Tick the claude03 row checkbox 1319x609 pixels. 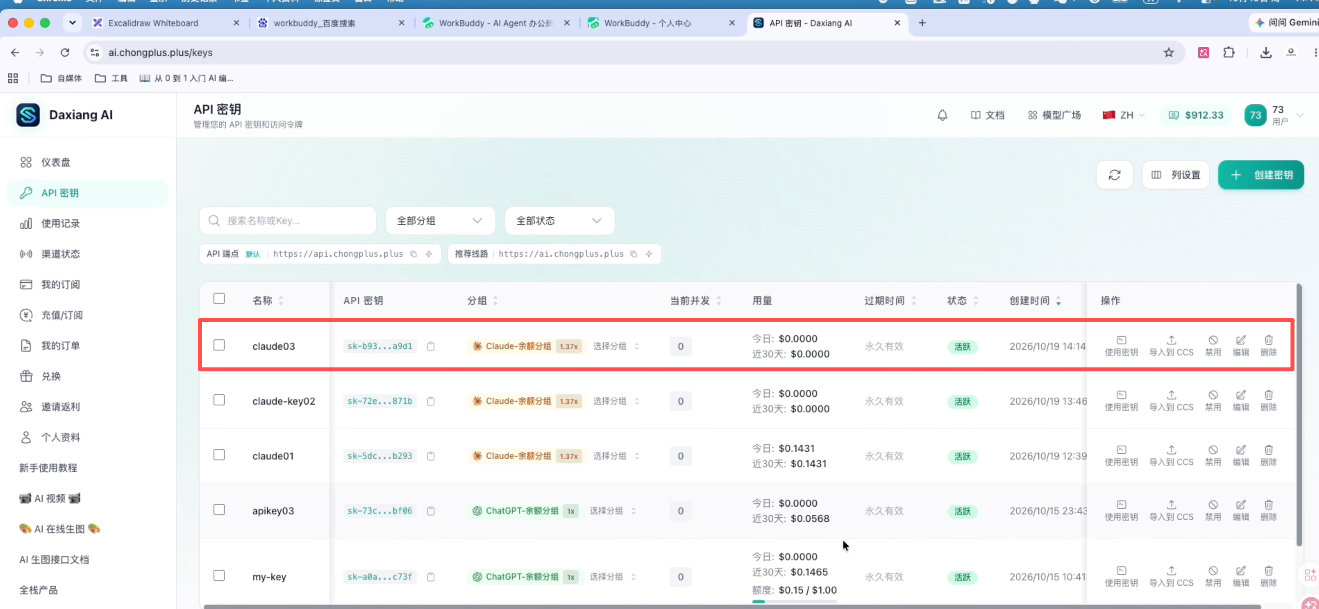click(219, 345)
